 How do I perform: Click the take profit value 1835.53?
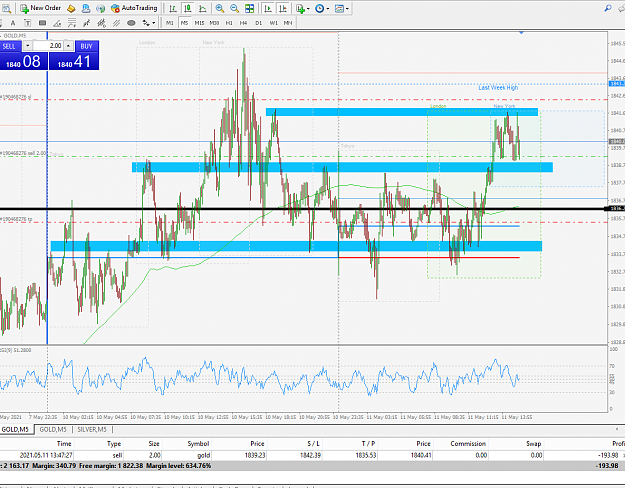[x=366, y=455]
